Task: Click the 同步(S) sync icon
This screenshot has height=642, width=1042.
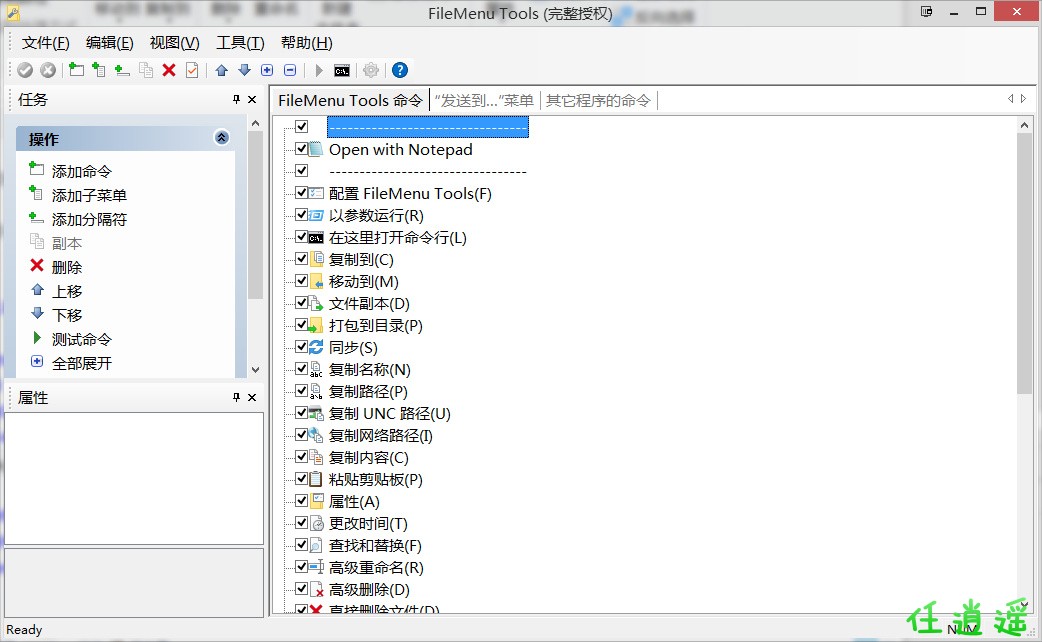Action: point(316,346)
